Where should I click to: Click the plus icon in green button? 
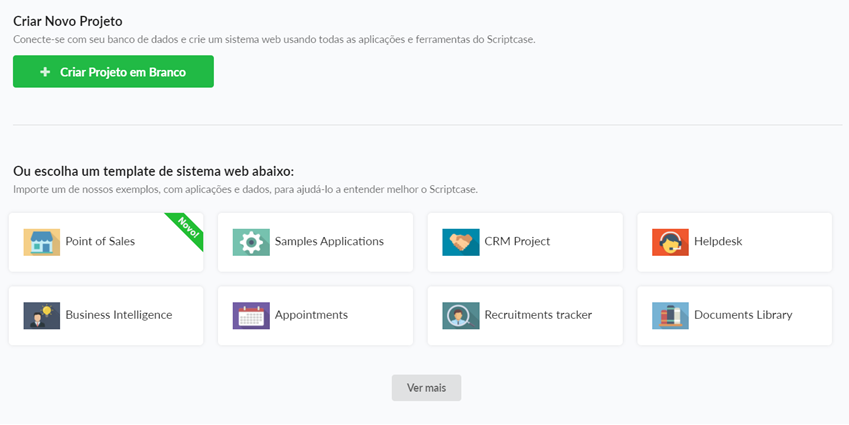[45, 71]
